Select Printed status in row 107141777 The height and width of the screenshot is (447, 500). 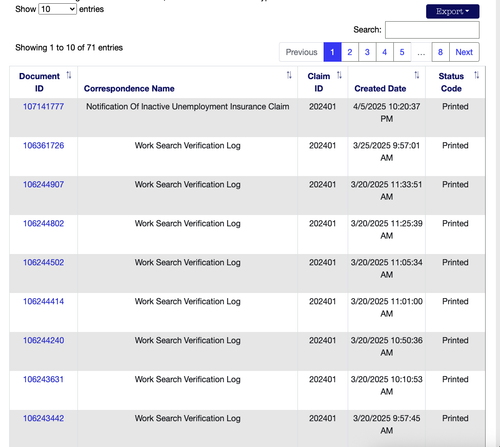tap(455, 107)
